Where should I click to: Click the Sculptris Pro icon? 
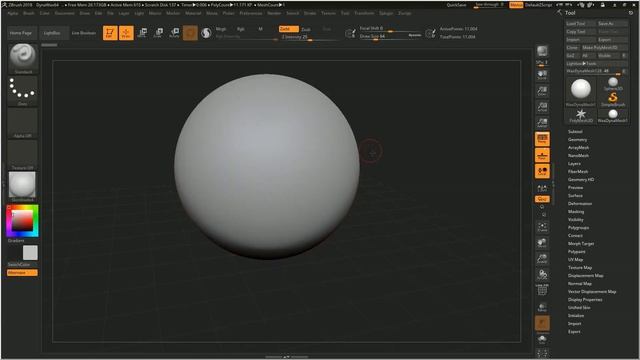coord(206,33)
